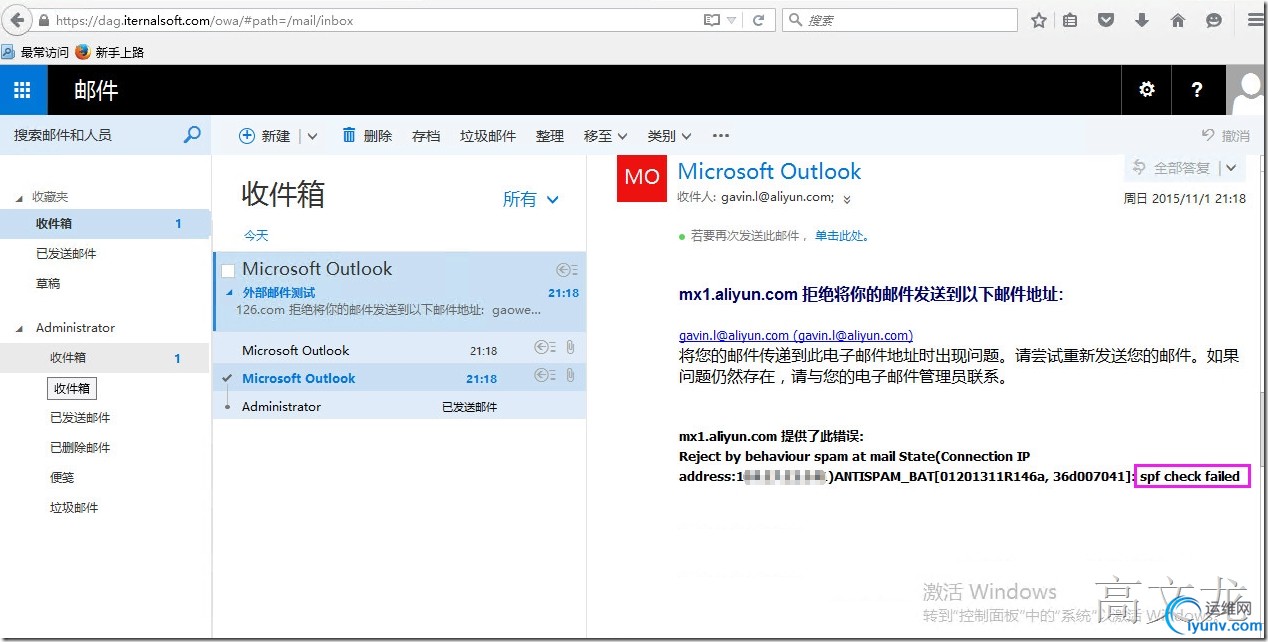The width and height of the screenshot is (1268, 642).
Task: Click the 单击此处 resend link
Action: point(841,236)
